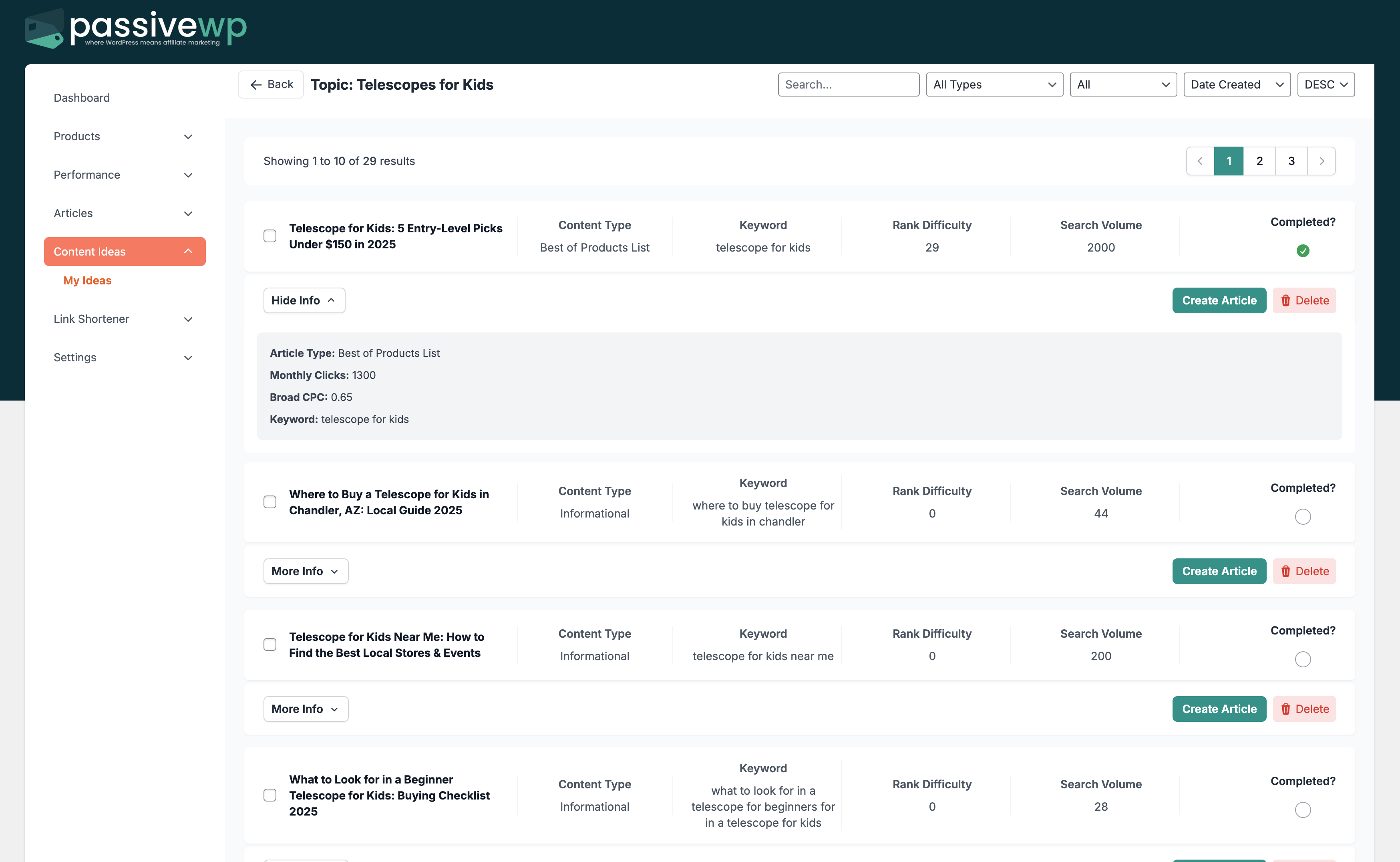1400x862 pixels.
Task: Click the next page arrow in pagination
Action: pyautogui.click(x=1322, y=161)
